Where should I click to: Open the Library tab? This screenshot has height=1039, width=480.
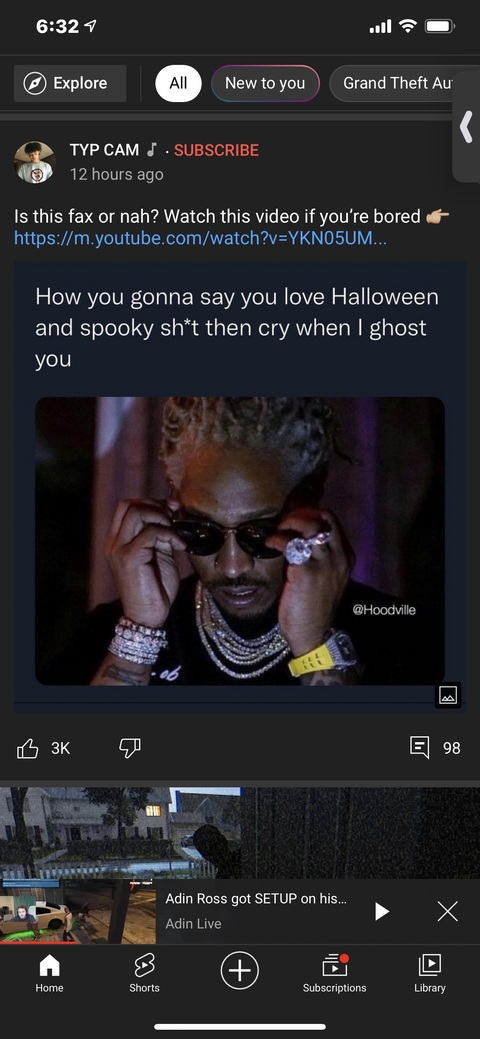(430, 974)
